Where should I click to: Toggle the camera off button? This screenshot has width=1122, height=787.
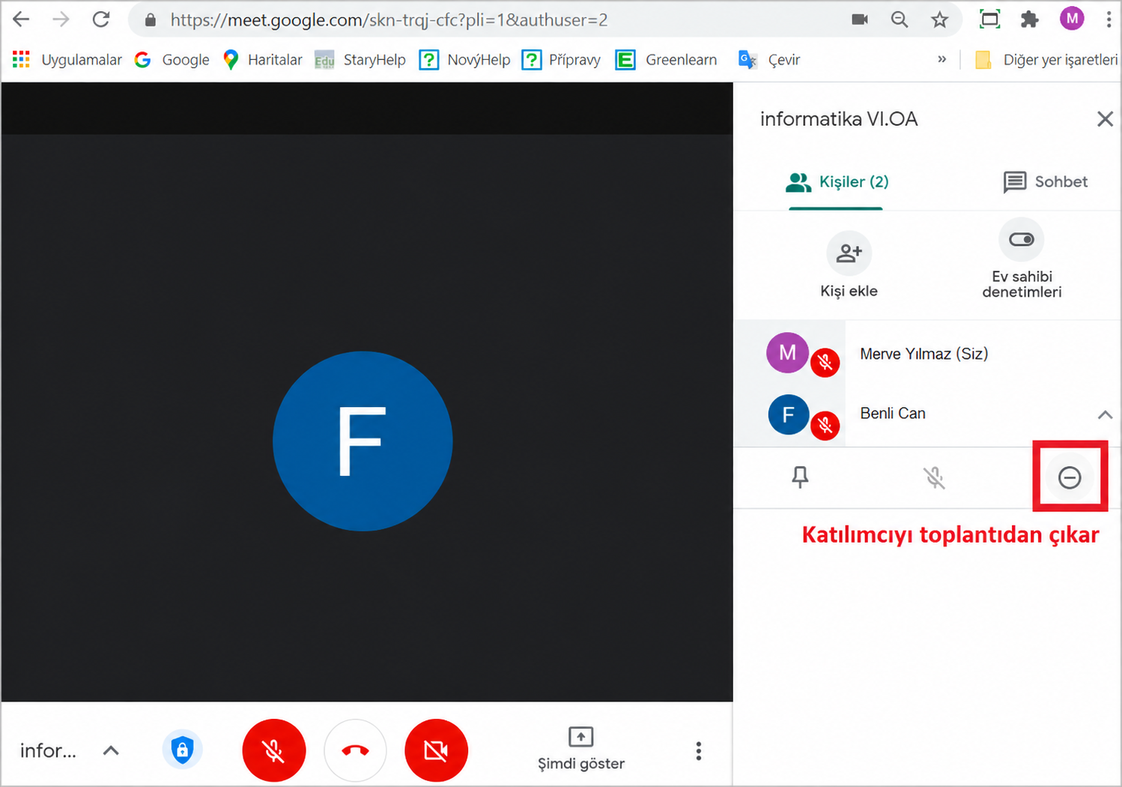tap(436, 751)
